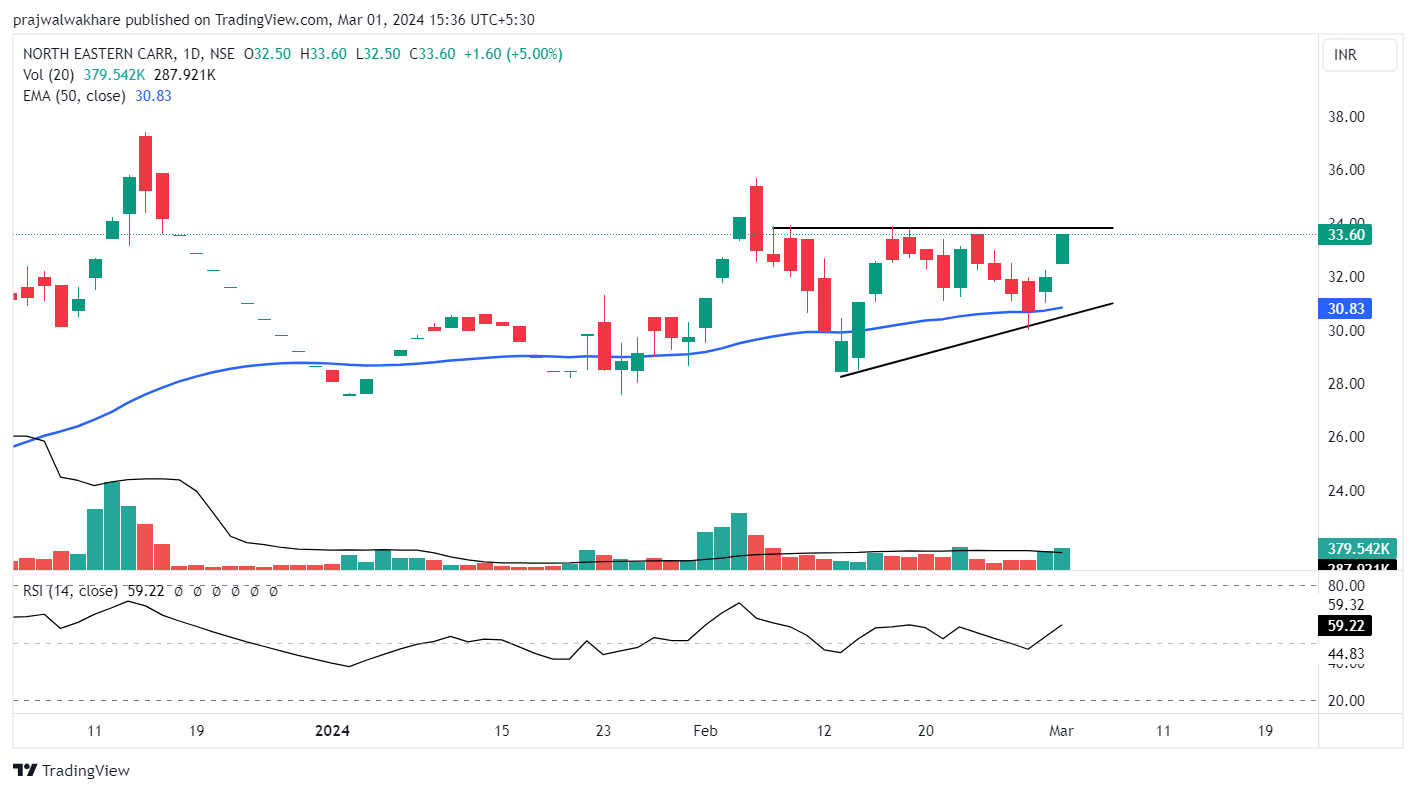Click the 2024 label on time axis

click(332, 731)
